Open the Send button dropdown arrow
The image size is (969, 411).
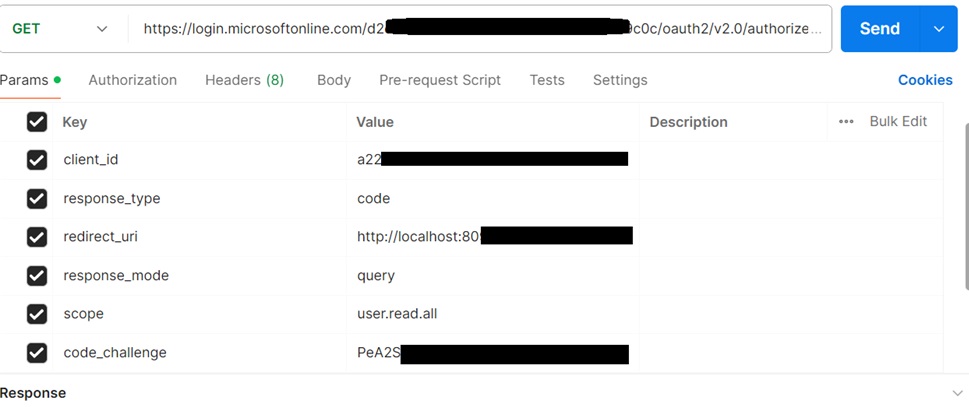coord(939,29)
